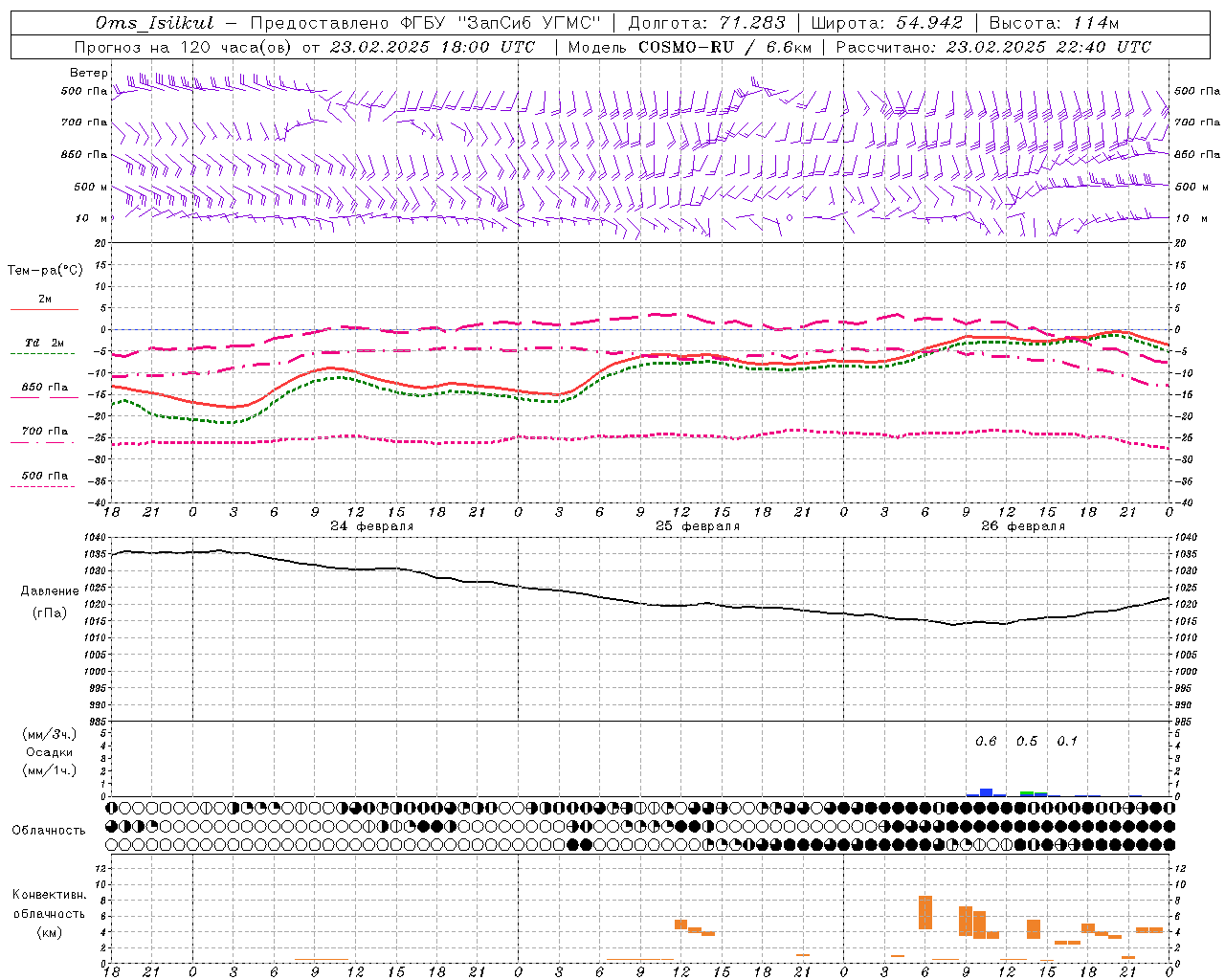Screen dimensions: 1225x980
Task: Click the Тем-ра(°C) axis title
Action: pos(45,270)
